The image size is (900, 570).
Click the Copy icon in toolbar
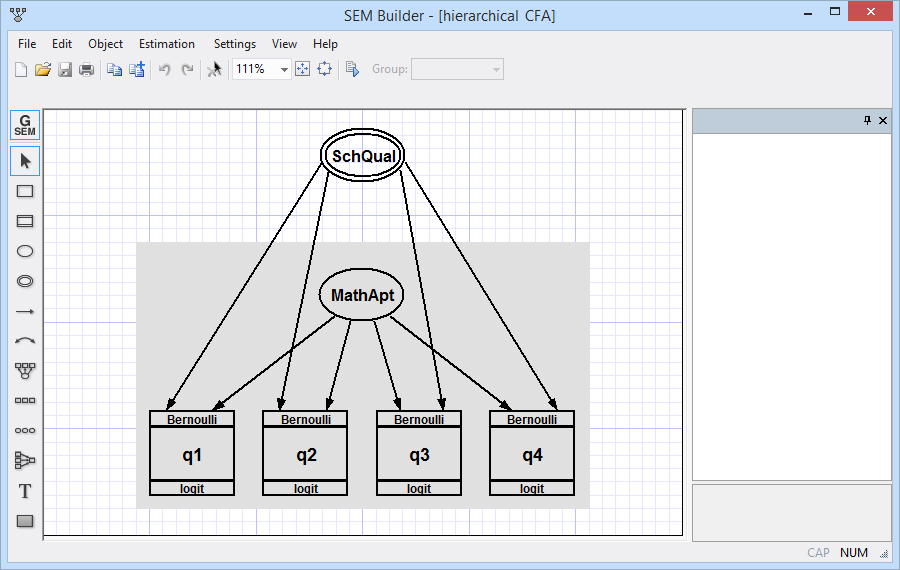coord(114,69)
